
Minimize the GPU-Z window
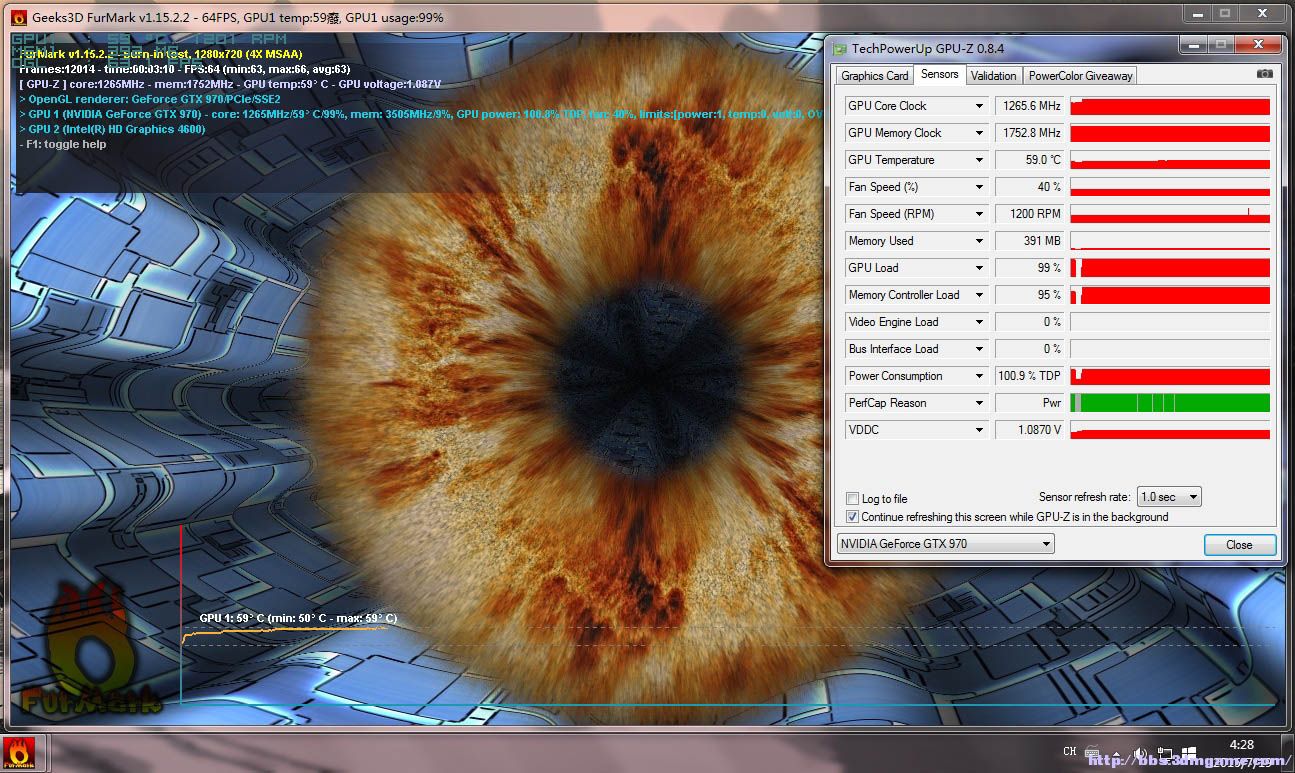pyautogui.click(x=1192, y=45)
